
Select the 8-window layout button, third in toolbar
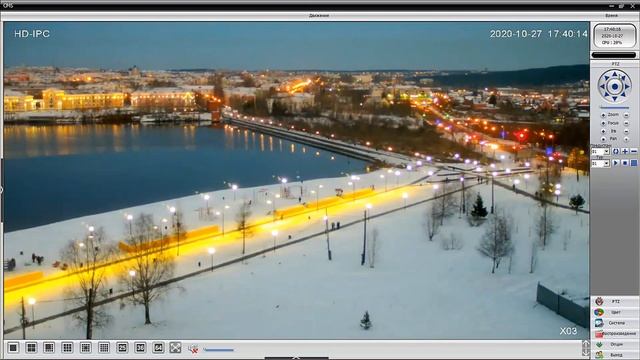[x=49, y=348]
